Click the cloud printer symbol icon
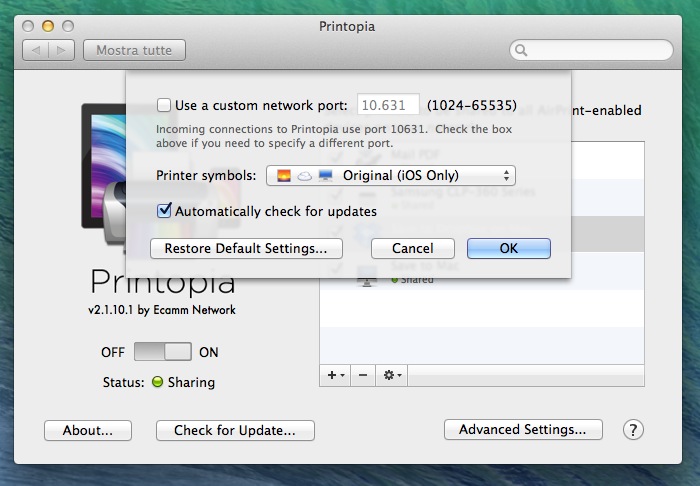 click(304, 176)
